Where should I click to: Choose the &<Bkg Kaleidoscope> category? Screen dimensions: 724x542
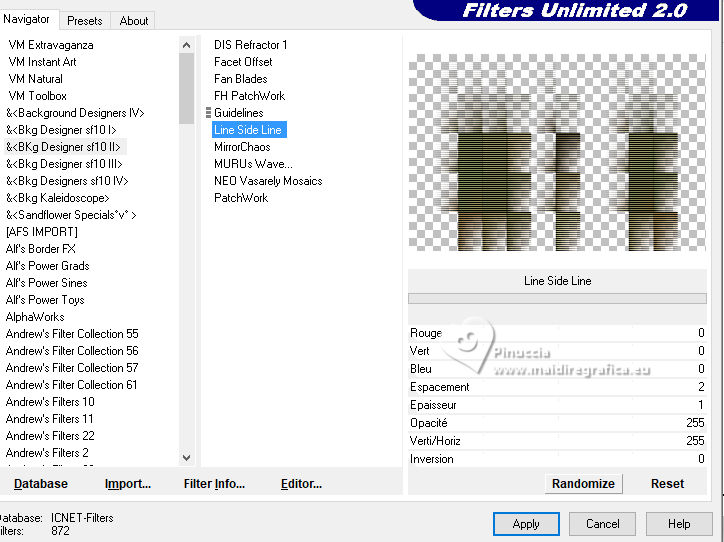point(58,198)
